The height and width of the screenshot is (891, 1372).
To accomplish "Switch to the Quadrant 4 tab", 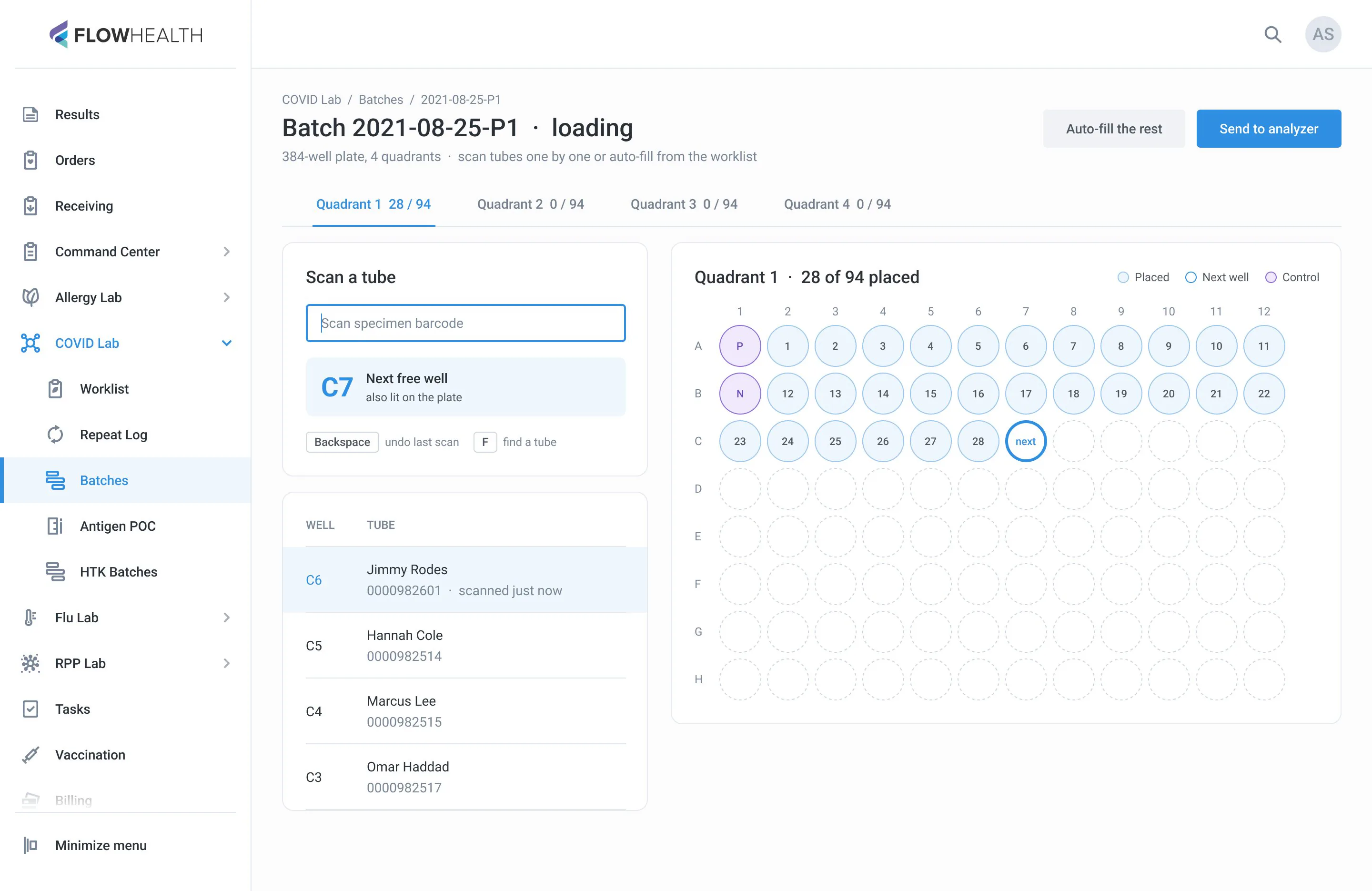I will point(837,204).
